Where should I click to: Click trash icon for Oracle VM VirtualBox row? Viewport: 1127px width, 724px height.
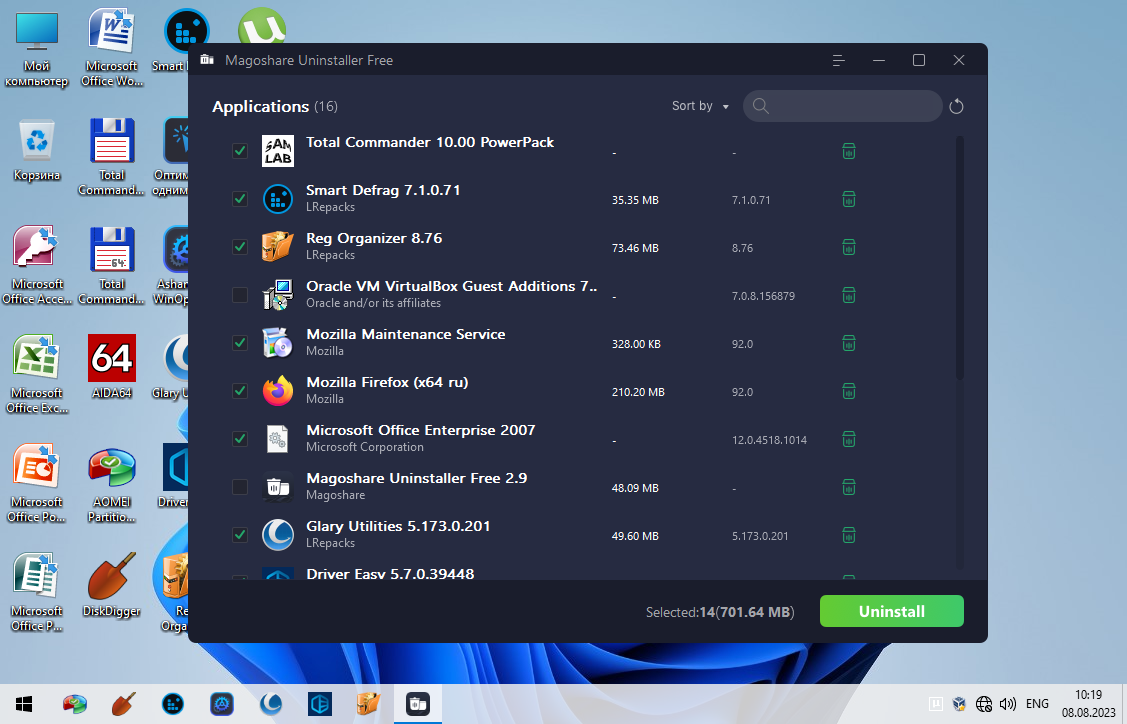[849, 295]
